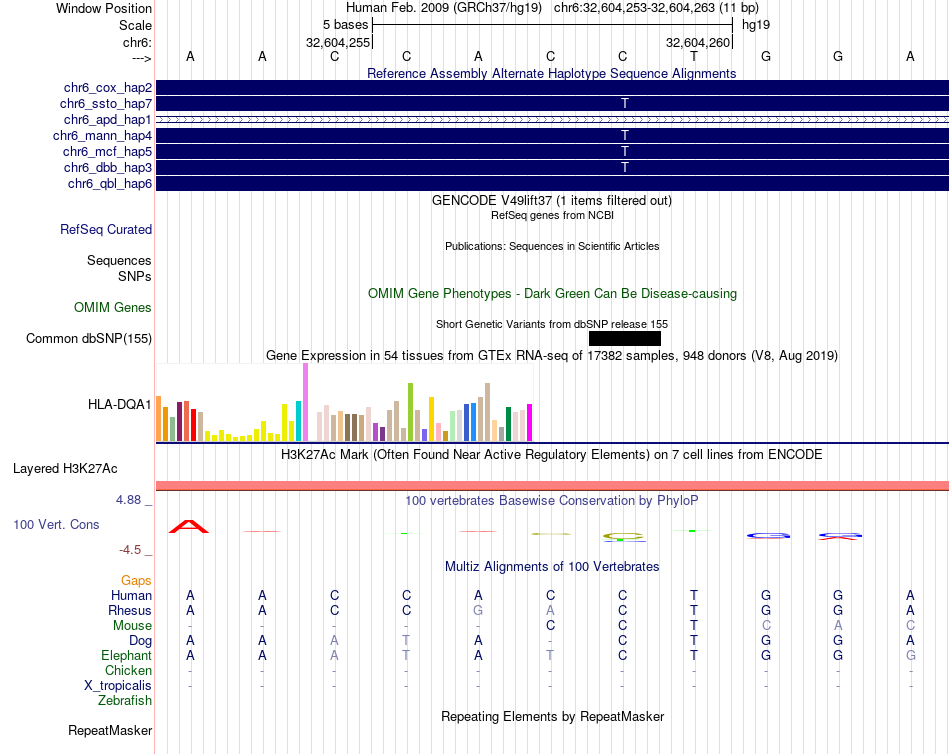
Task: Click the -4.5 PhyloP lower scale value
Action: click(x=130, y=550)
